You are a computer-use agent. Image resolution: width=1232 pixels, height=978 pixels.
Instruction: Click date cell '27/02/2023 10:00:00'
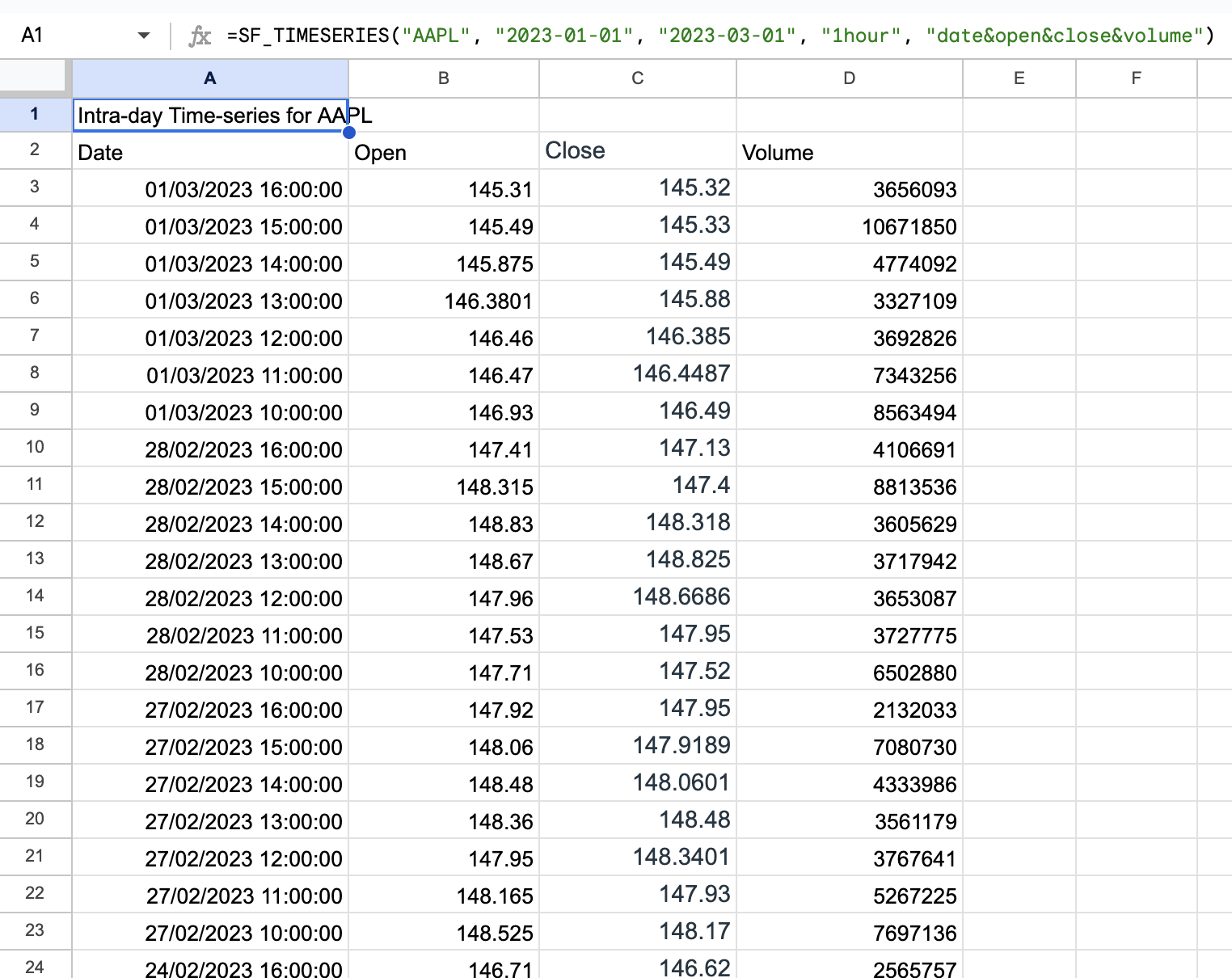point(210,932)
